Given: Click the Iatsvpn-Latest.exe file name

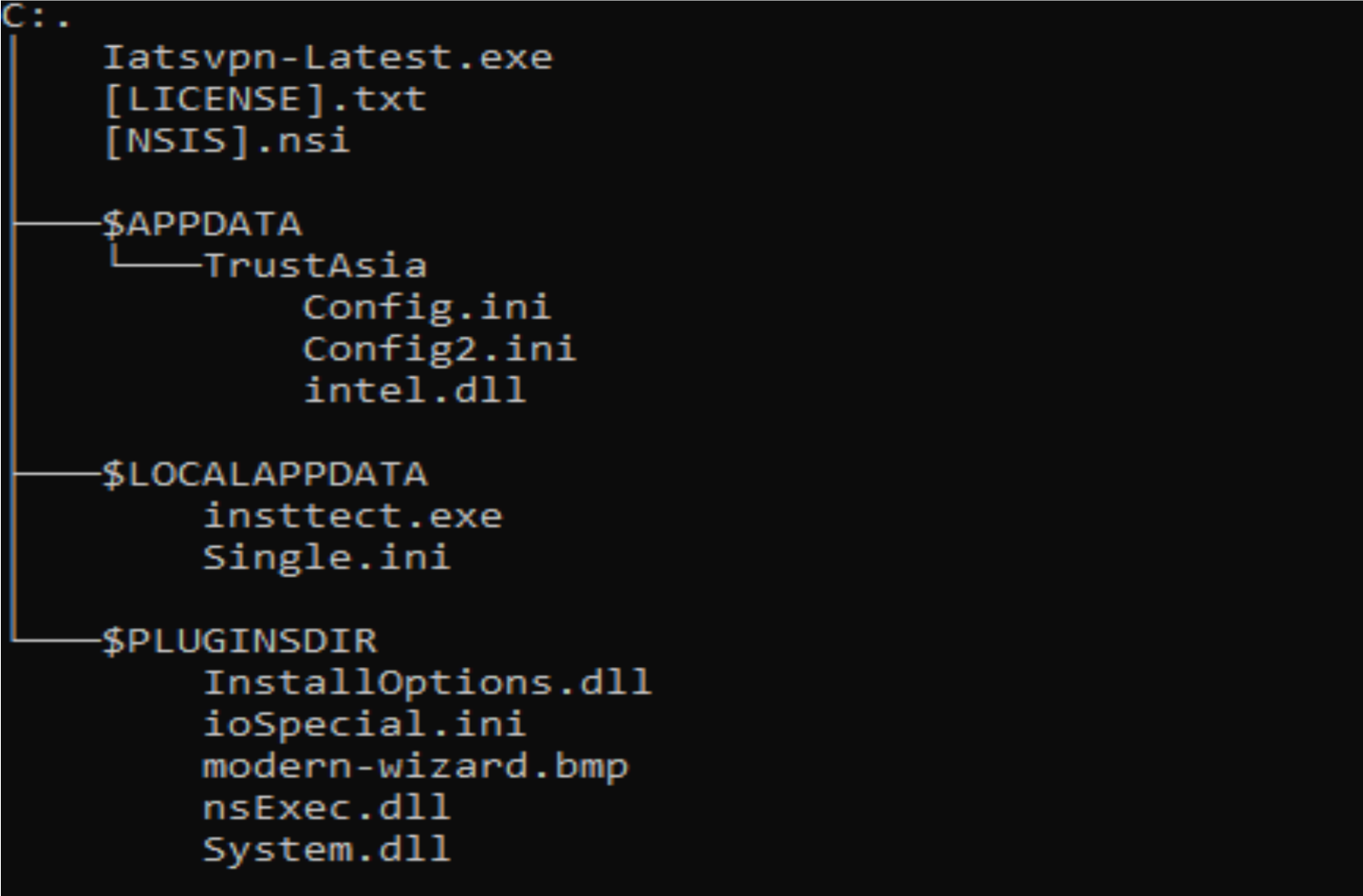Looking at the screenshot, I should pyautogui.click(x=328, y=57).
